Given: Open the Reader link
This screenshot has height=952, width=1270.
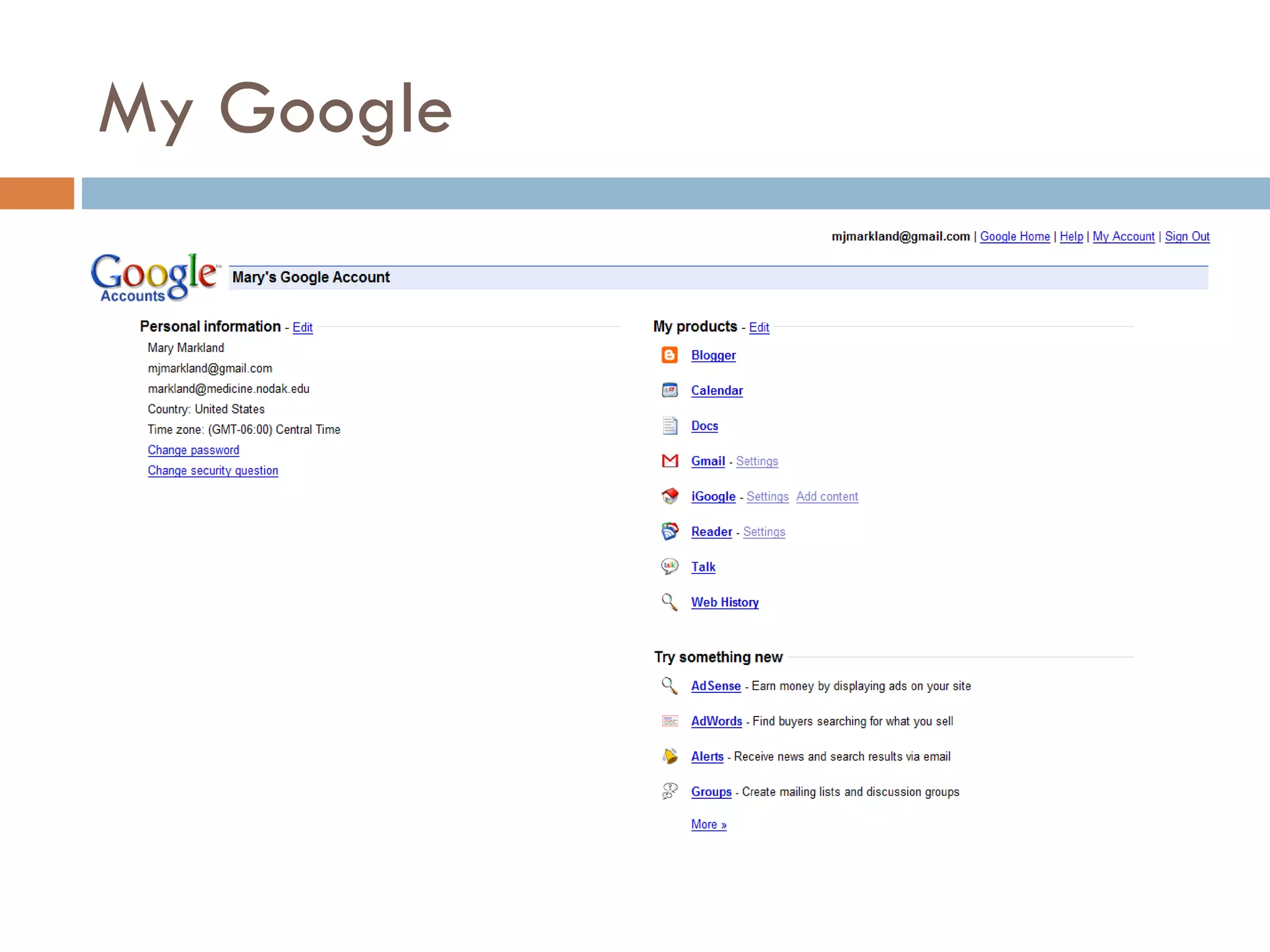Looking at the screenshot, I should click(x=711, y=532).
